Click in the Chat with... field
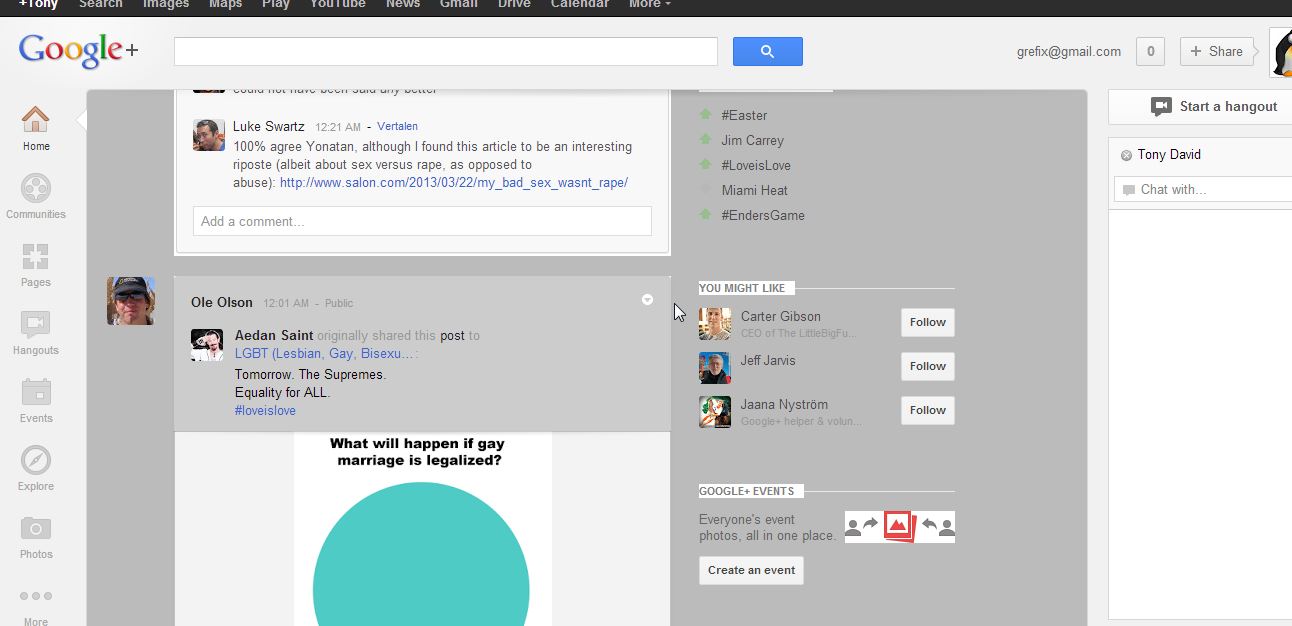 [x=1204, y=189]
